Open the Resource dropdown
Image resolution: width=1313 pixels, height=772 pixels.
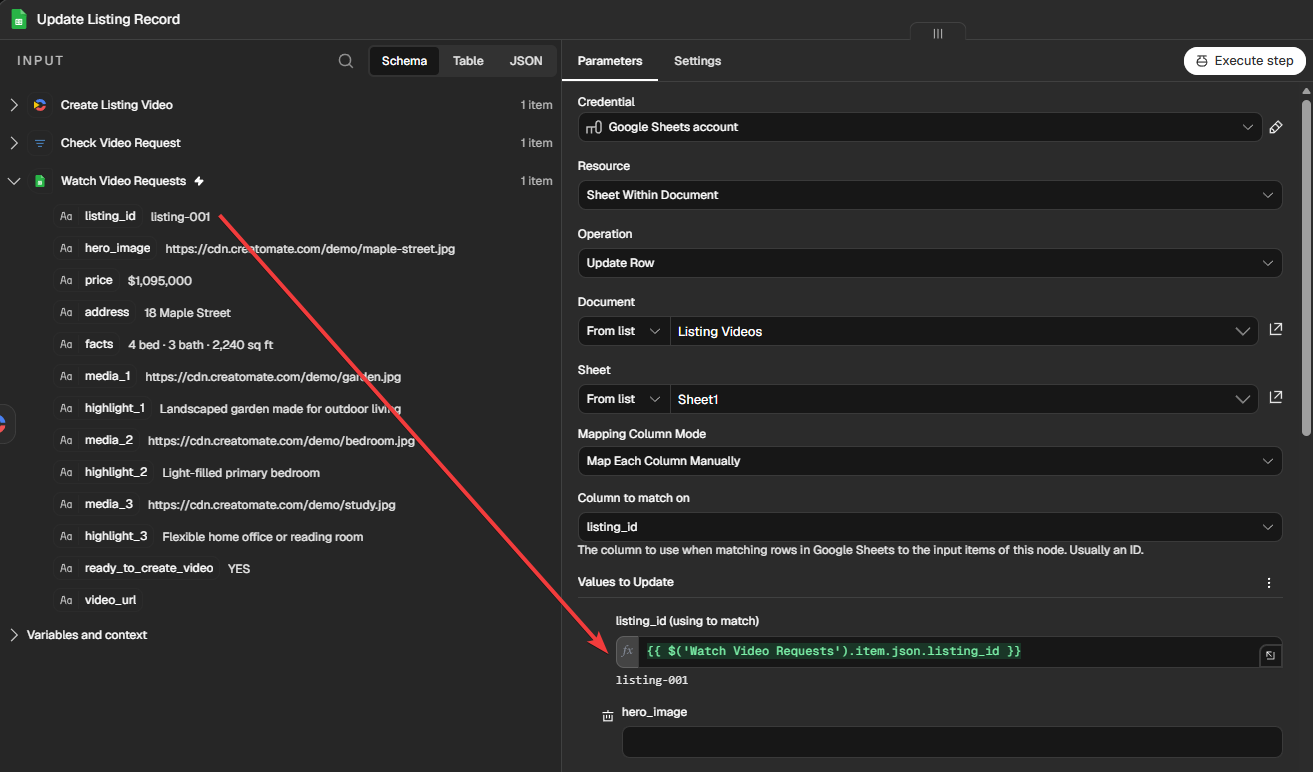930,195
